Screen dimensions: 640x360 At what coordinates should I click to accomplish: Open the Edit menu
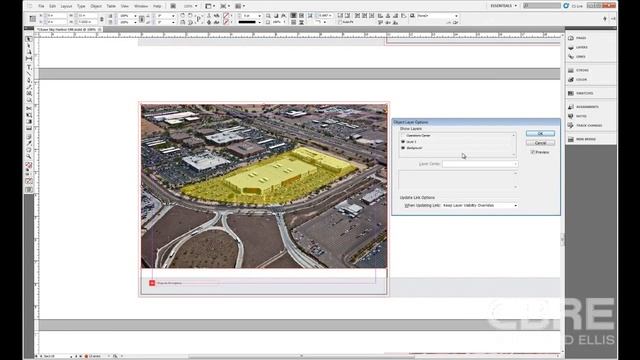click(52, 6)
